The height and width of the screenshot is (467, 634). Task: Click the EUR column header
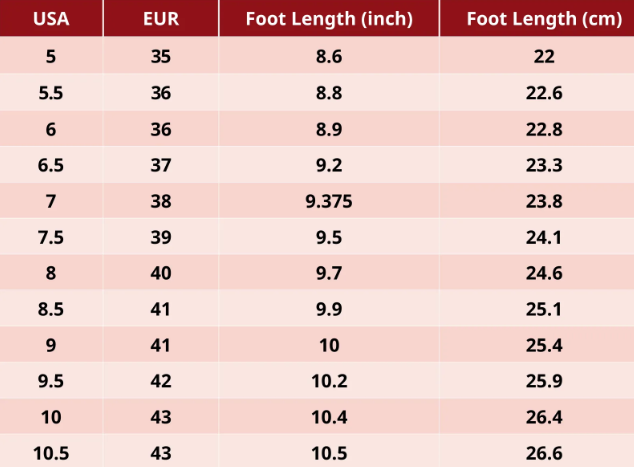[161, 19]
